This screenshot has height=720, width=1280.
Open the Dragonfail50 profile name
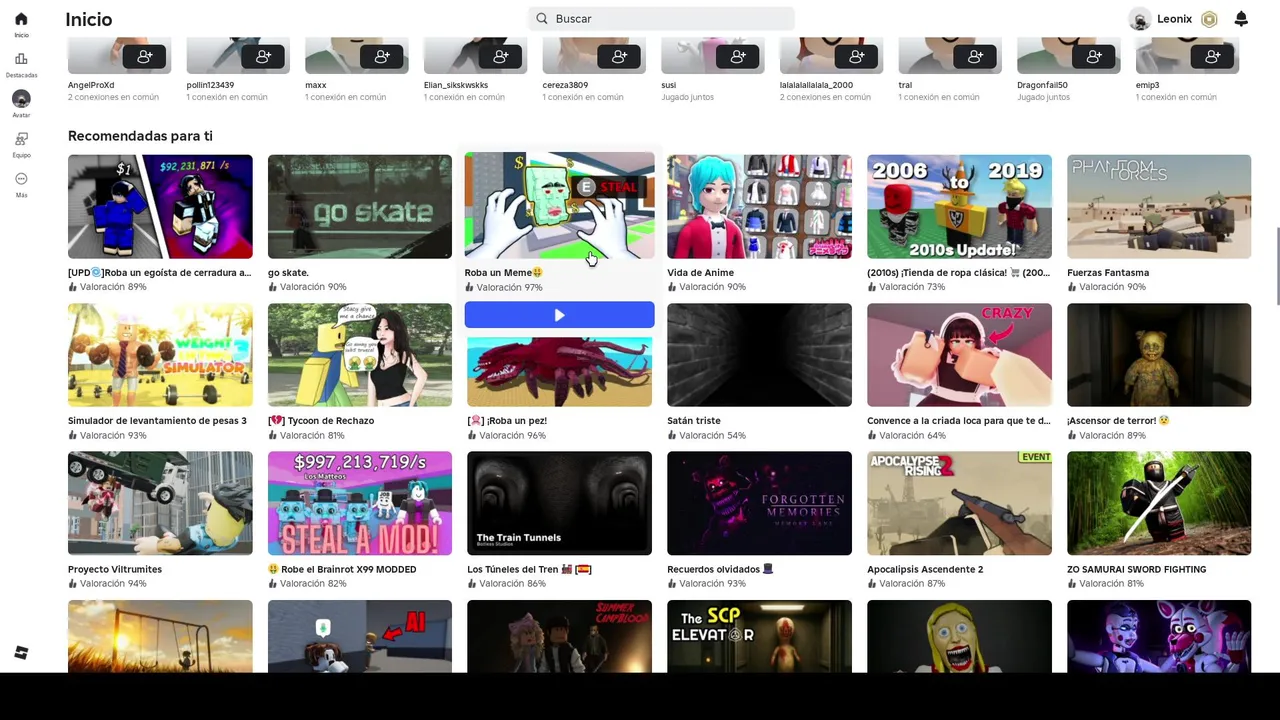click(1042, 85)
